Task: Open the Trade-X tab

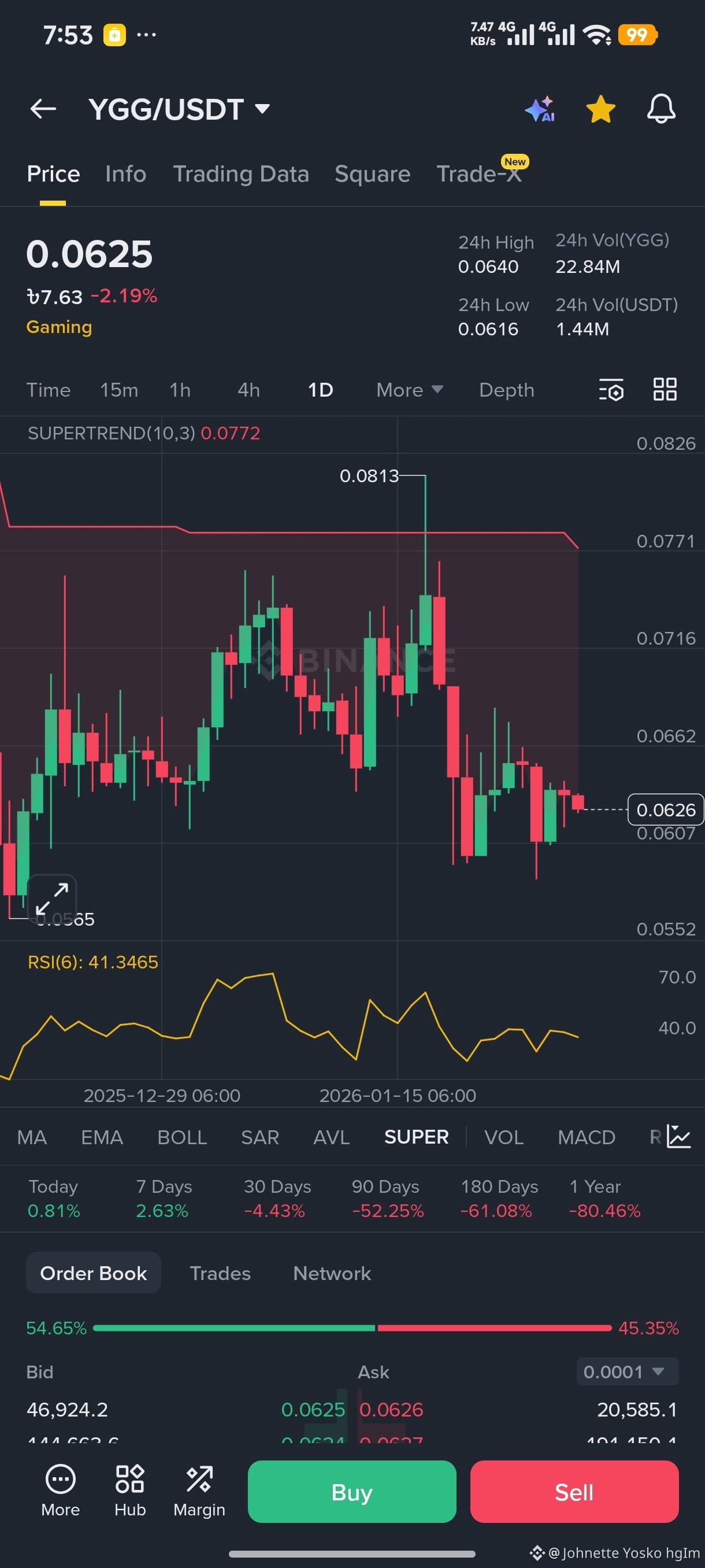Action: coord(479,174)
